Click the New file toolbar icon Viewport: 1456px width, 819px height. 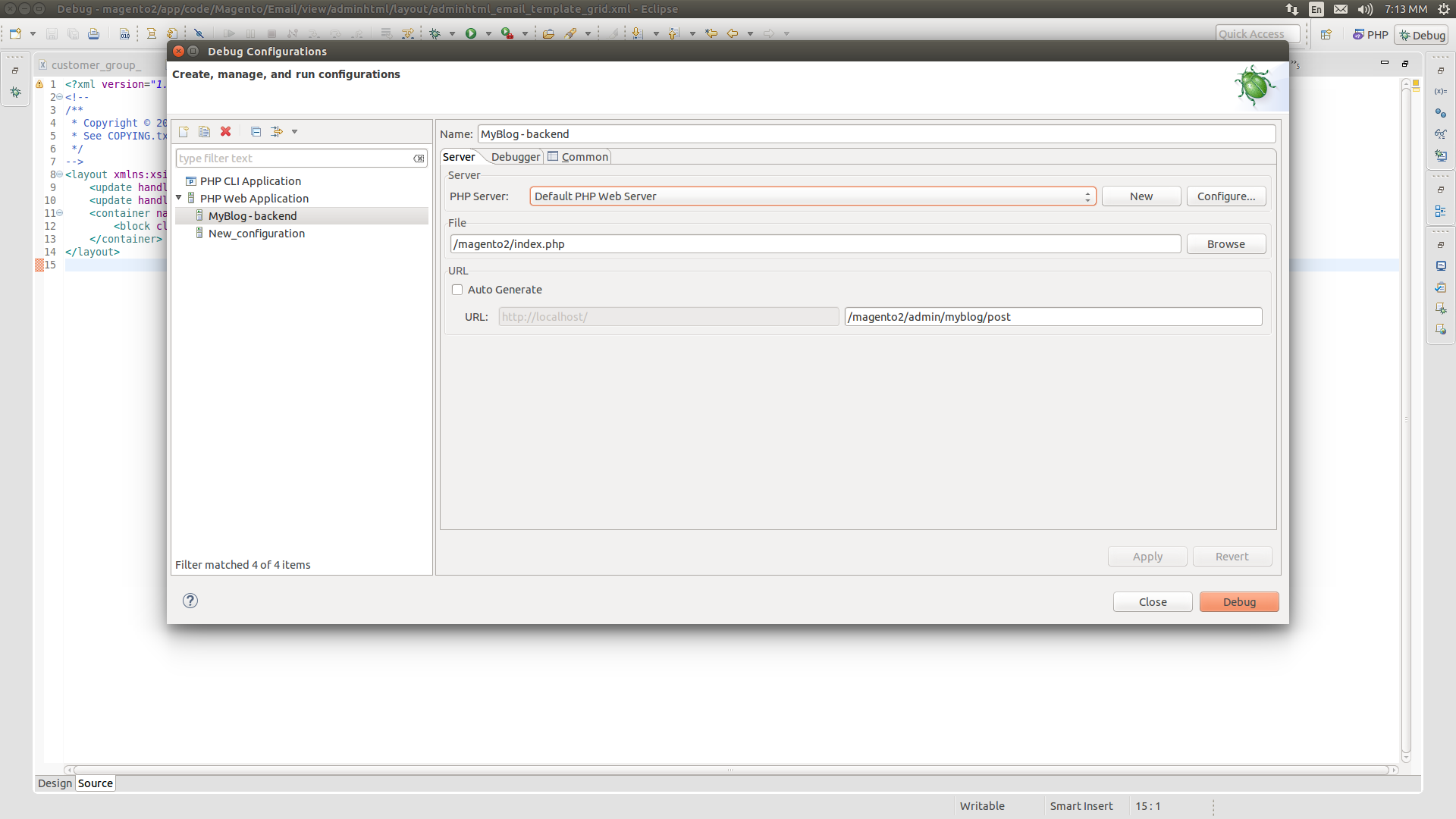pyautogui.click(x=15, y=33)
